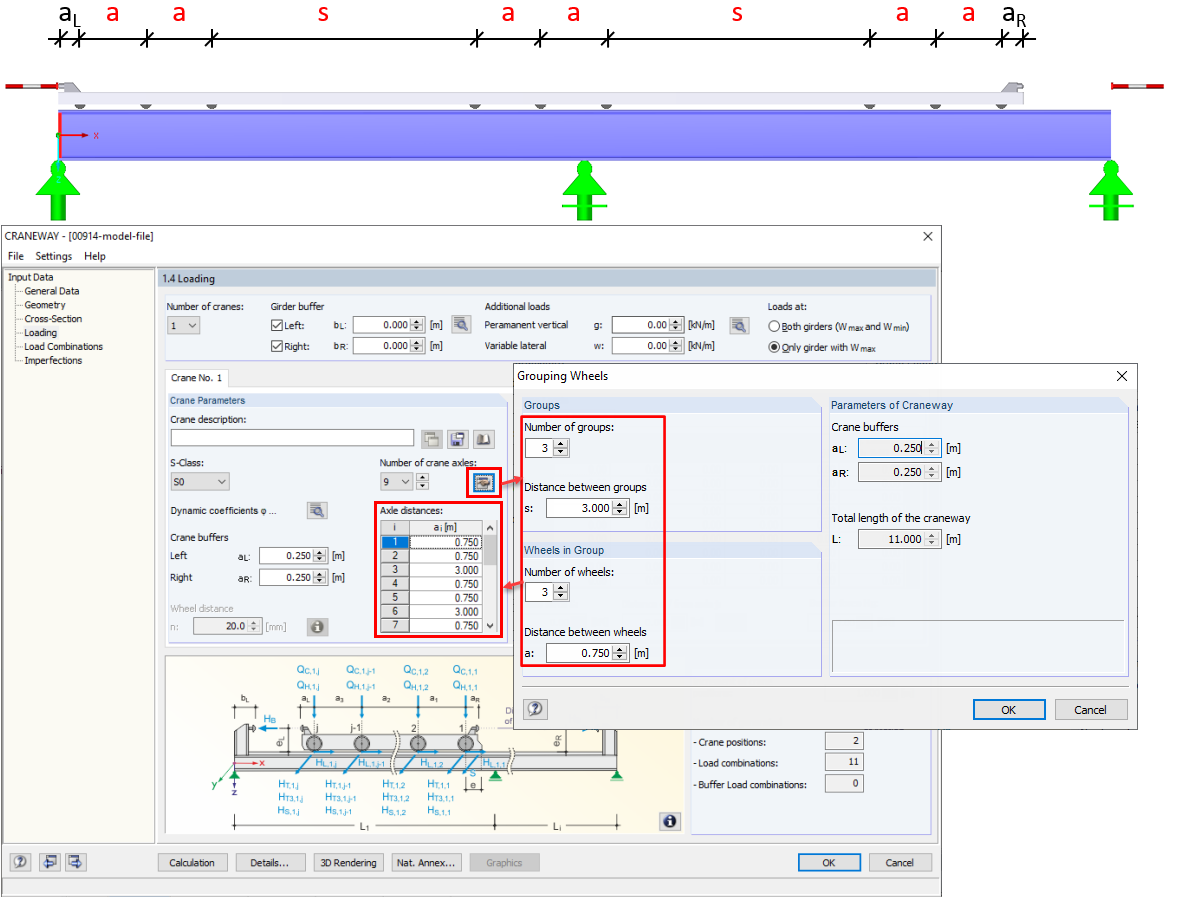Open Number of crane axles dropdown
1200x900 pixels.
(396, 482)
